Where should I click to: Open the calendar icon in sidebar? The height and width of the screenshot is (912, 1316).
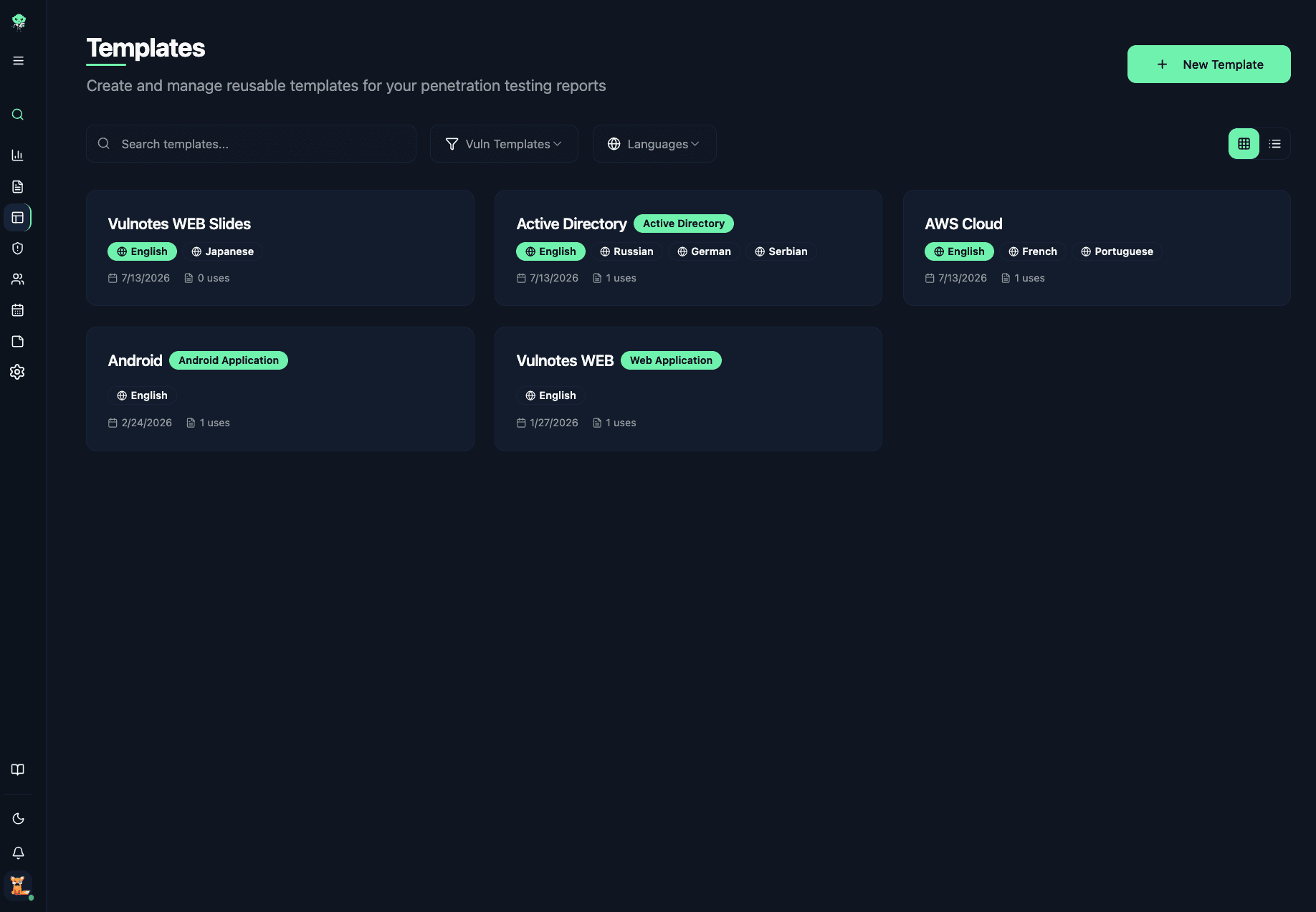coord(18,310)
